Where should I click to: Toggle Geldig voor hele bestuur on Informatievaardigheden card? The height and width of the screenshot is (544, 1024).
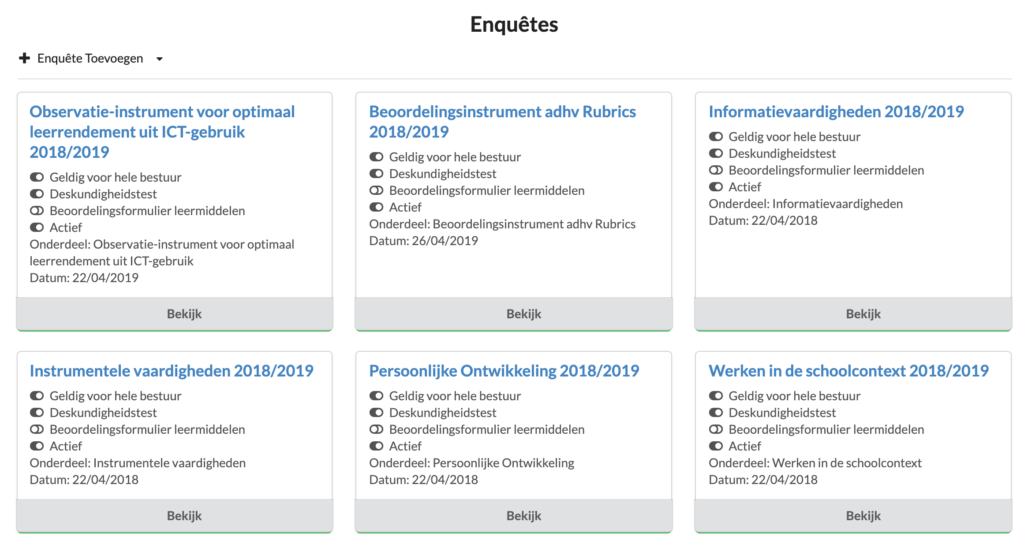tap(716, 136)
